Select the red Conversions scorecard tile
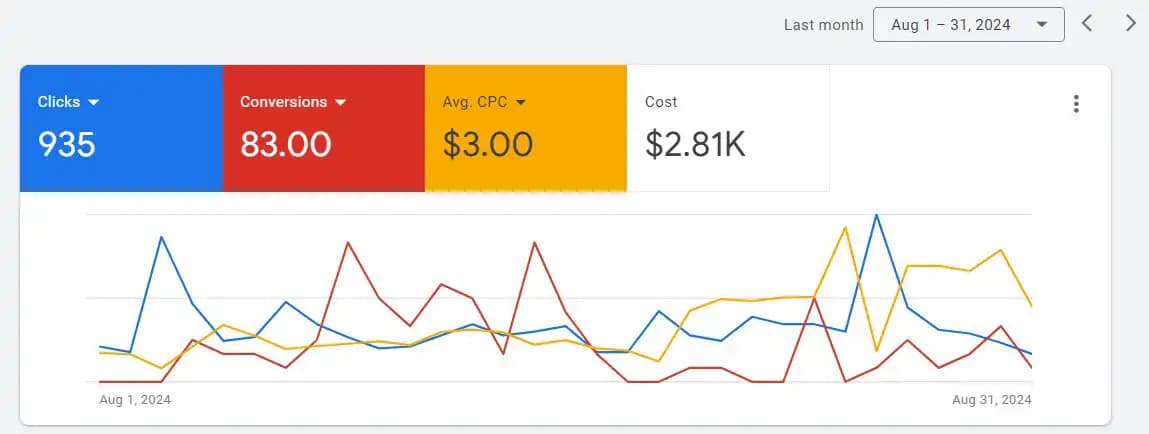1149x434 pixels. pos(324,128)
